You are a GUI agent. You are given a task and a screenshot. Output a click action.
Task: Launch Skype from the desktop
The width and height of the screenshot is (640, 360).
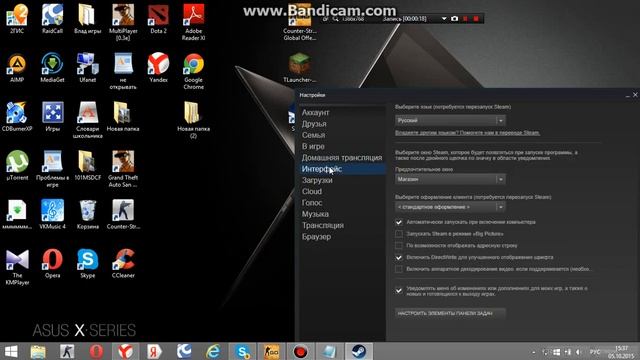(87, 263)
